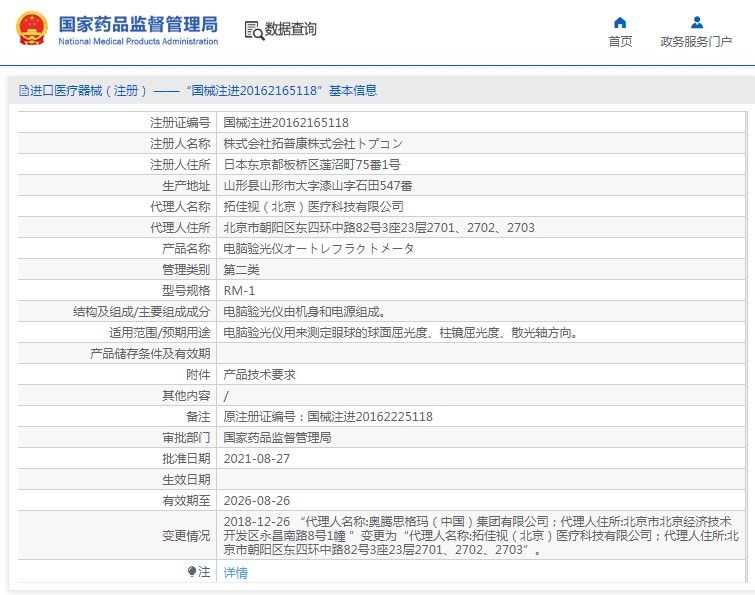Viewport: 755px width, 595px height.
Task: Click the 产品技术要求 attachment text
Action: [258, 374]
